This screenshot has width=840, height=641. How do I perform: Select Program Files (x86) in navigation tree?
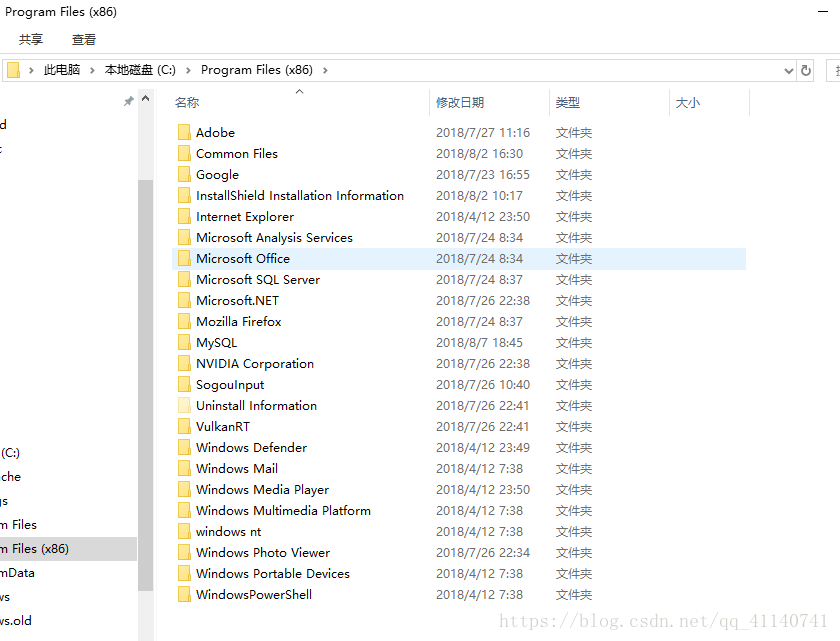[34, 548]
